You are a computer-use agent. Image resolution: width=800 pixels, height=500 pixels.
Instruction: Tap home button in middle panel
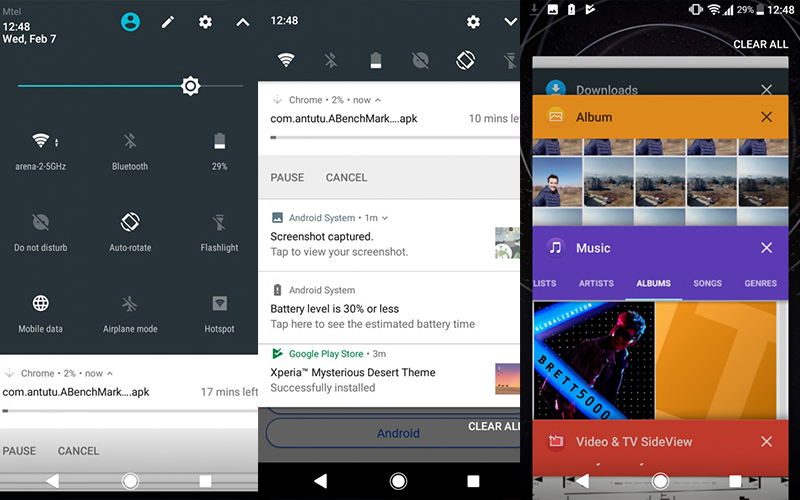point(398,481)
